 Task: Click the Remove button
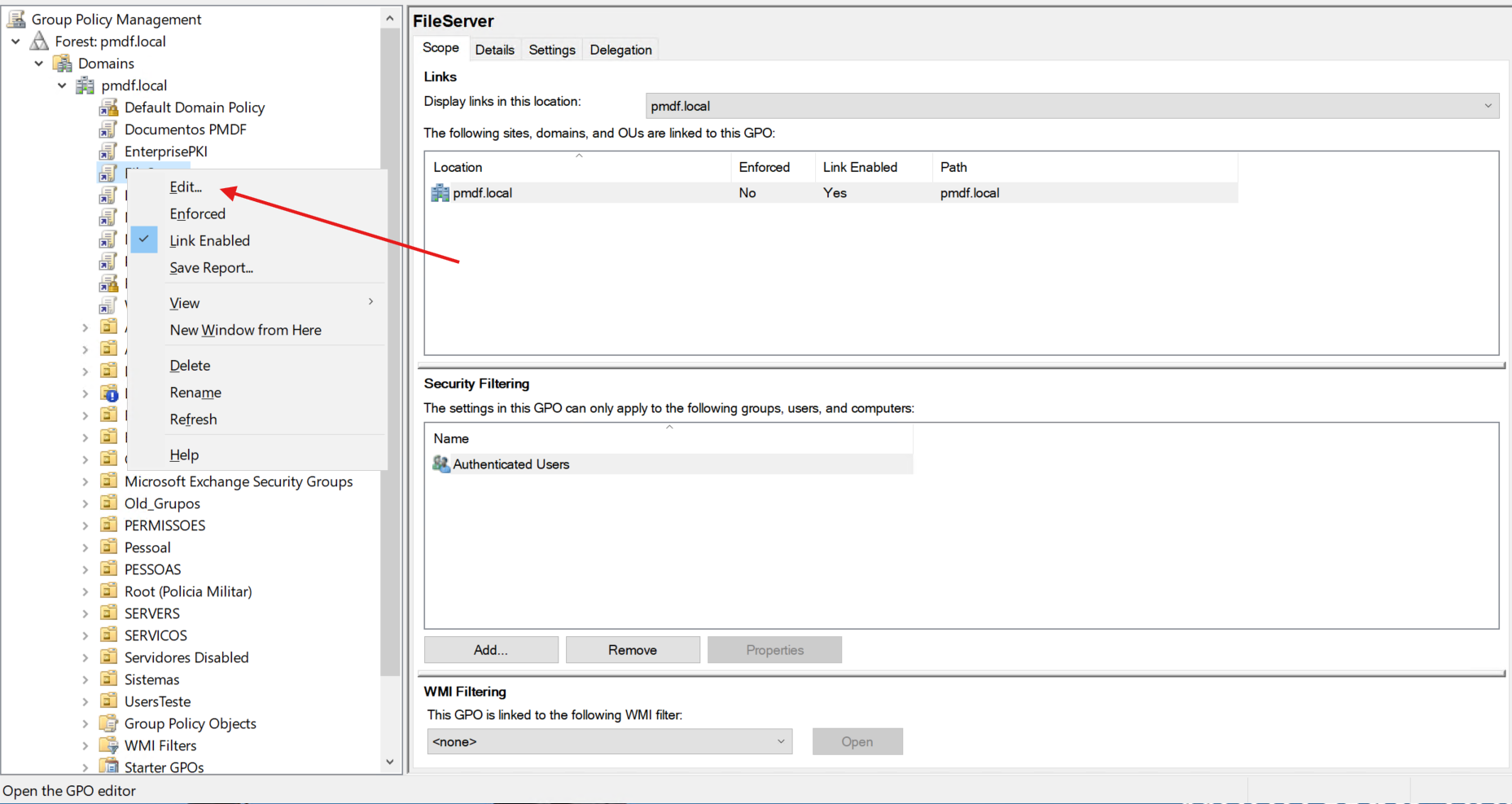click(x=633, y=650)
